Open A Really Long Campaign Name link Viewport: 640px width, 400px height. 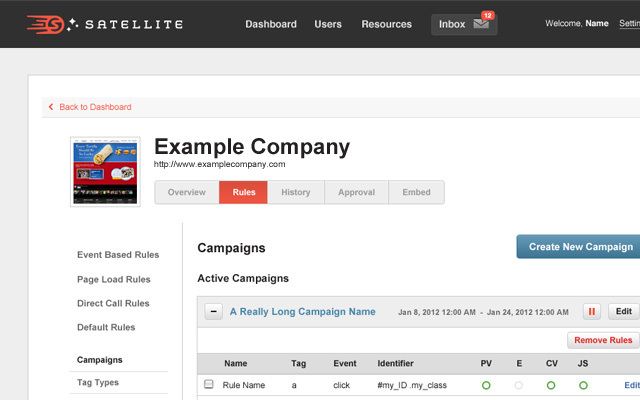point(302,312)
